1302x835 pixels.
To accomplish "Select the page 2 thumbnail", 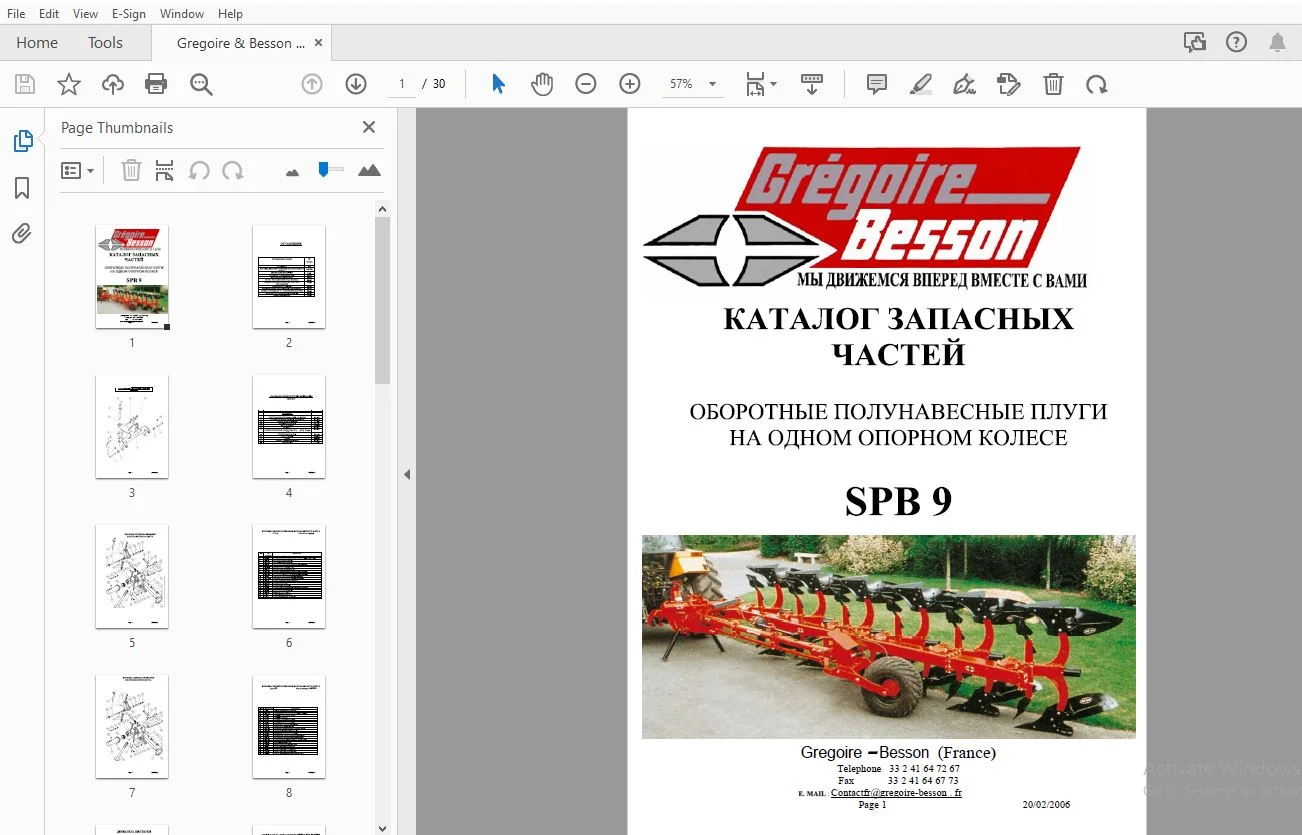I will 289,277.
